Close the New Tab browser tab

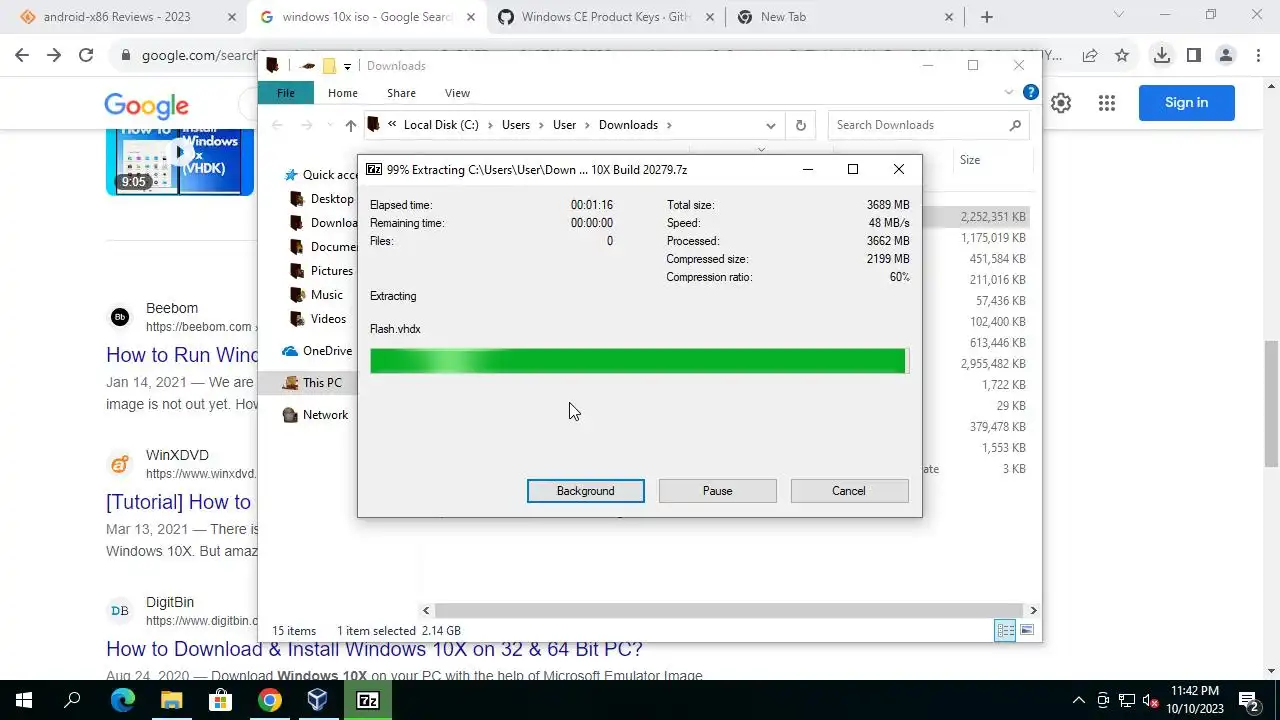pos(949,17)
